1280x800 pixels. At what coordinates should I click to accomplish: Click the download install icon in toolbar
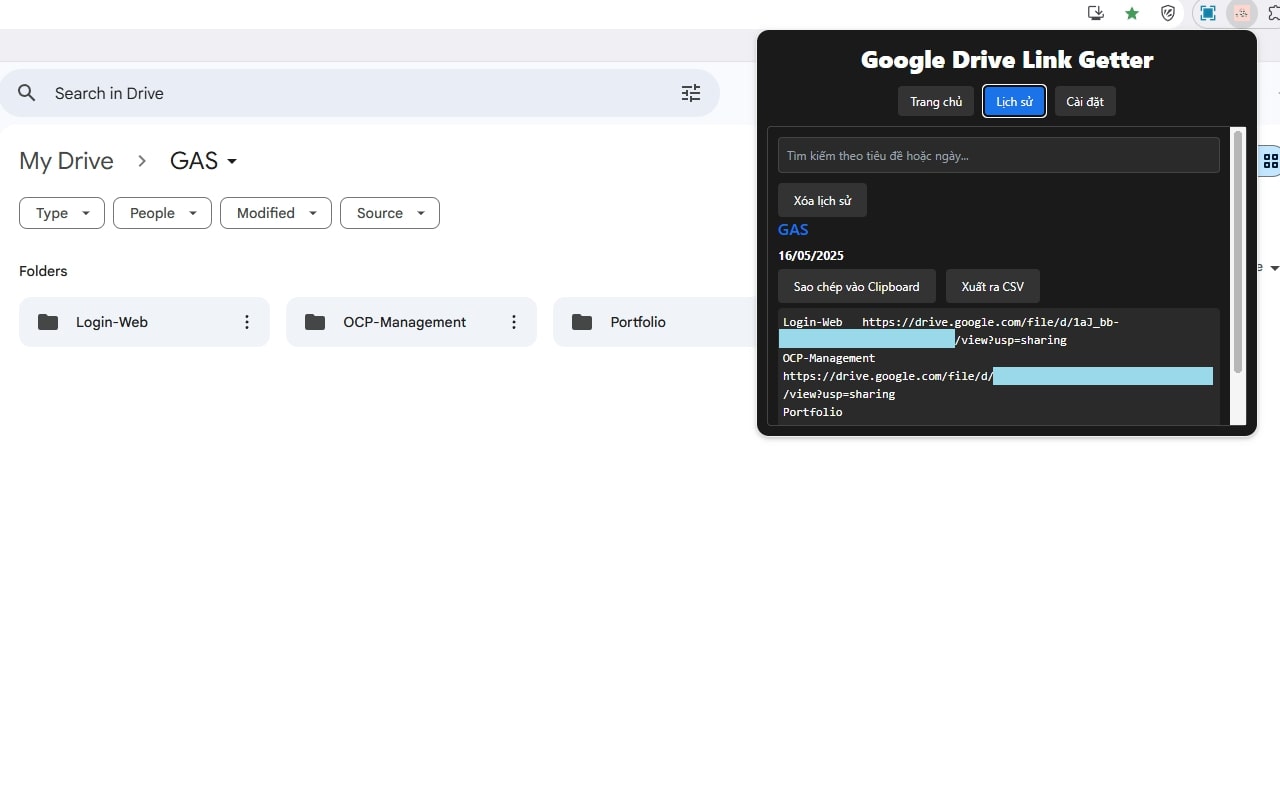(1095, 13)
